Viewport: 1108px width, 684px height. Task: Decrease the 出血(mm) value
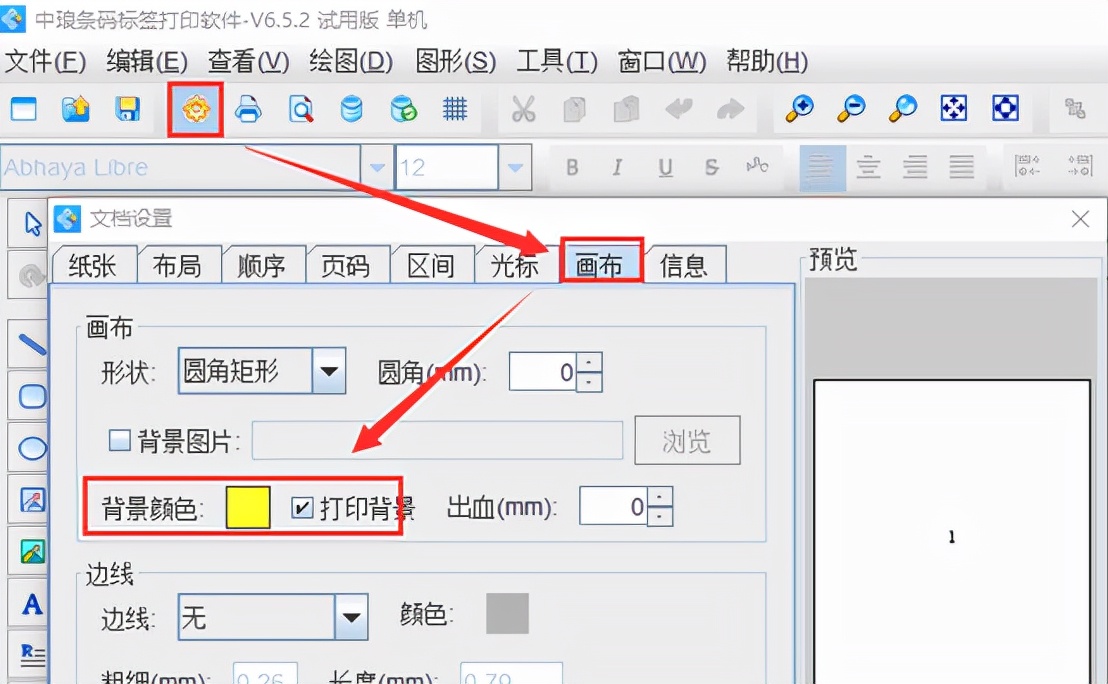(659, 517)
